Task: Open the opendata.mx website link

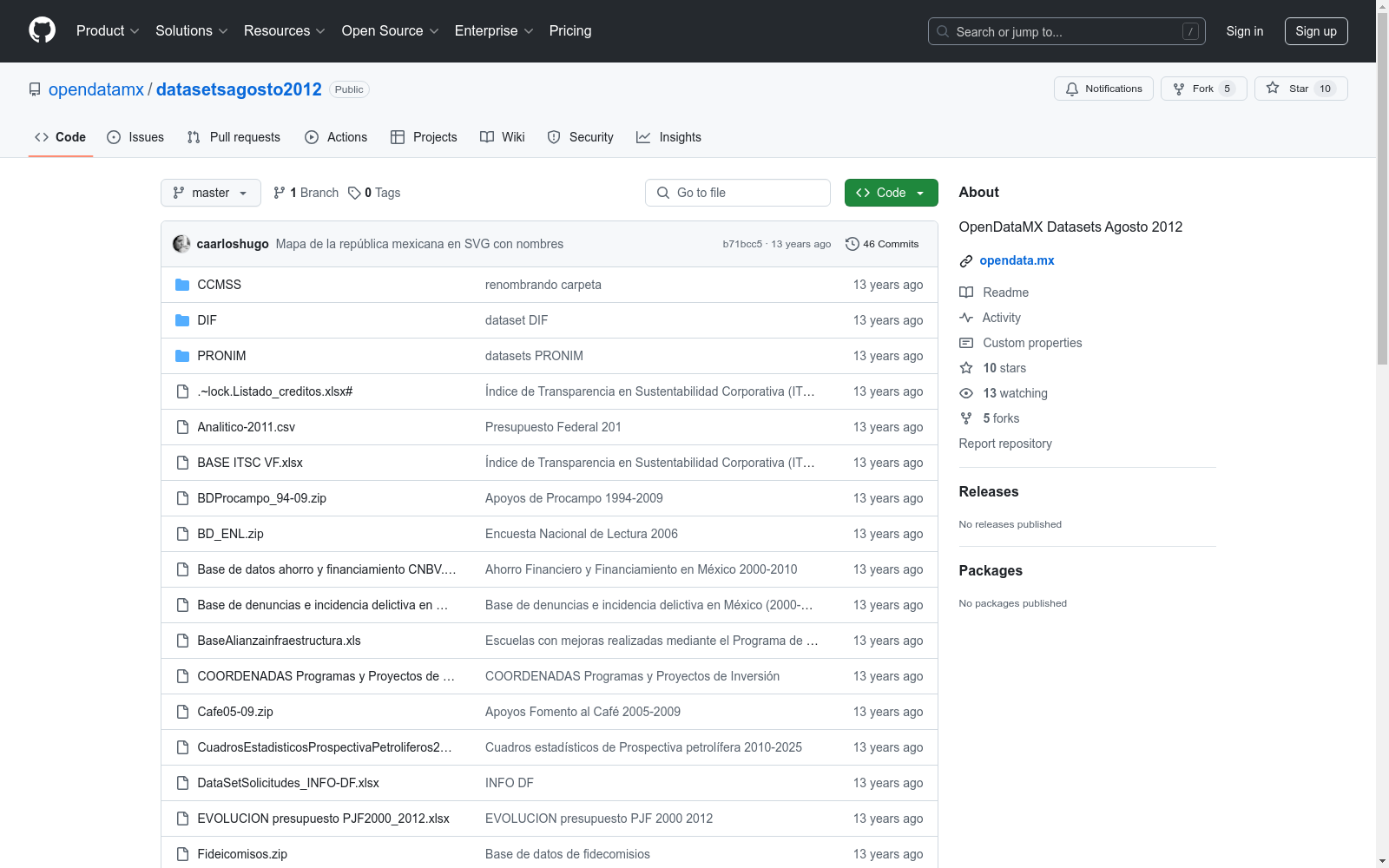Action: pos(1017,260)
